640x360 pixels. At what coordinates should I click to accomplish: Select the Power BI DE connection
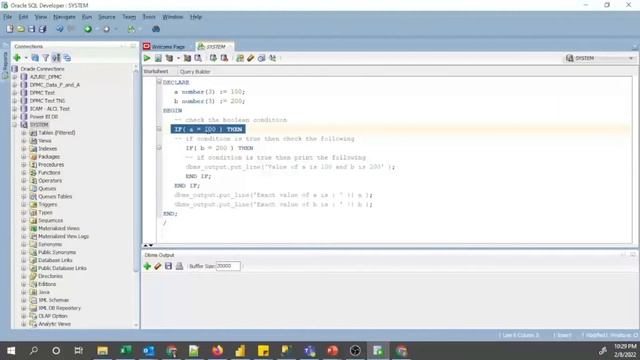click(44, 117)
